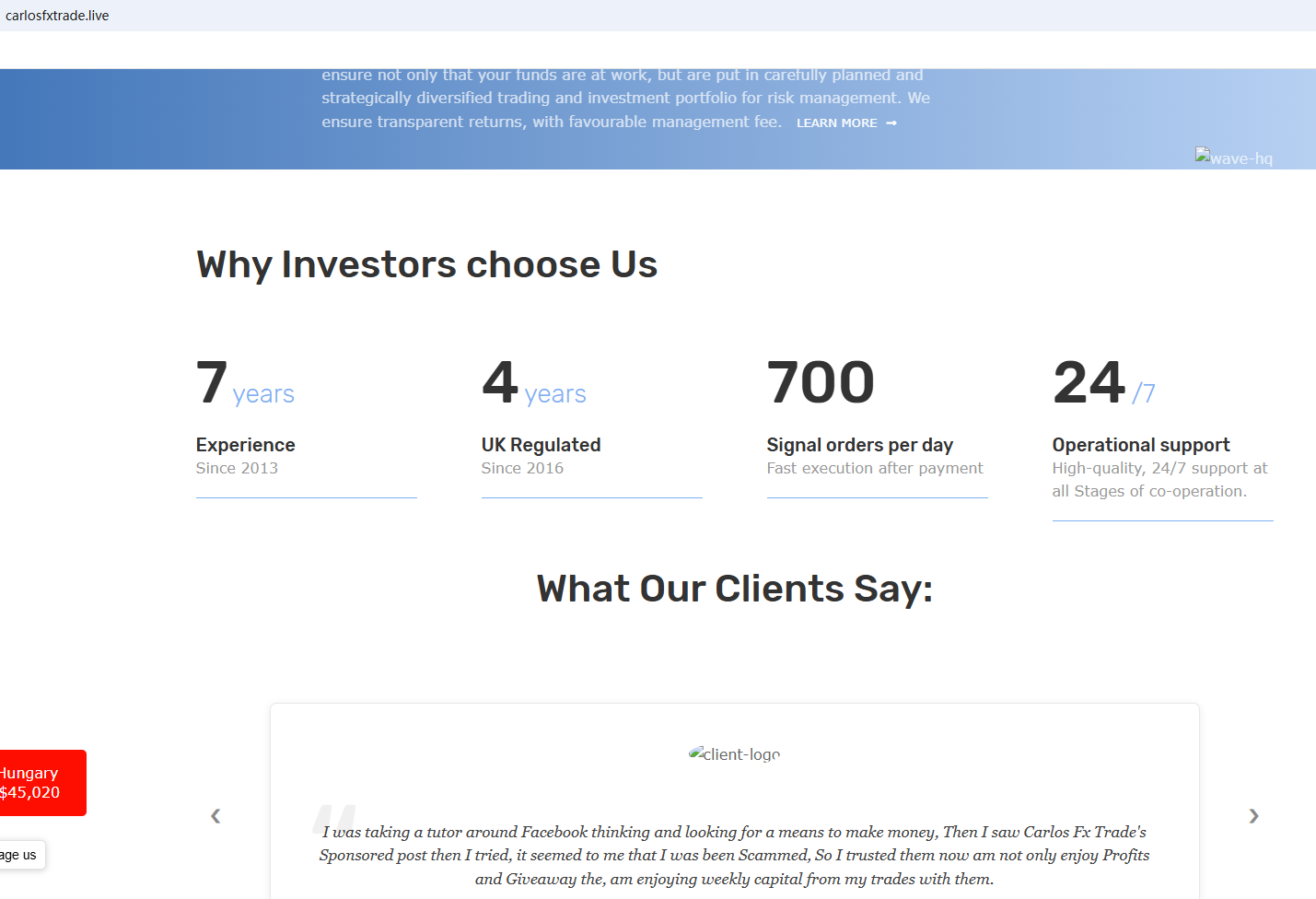Click the 'Why Investors choose Us' heading
This screenshot has height=899, width=1316.
click(x=426, y=265)
